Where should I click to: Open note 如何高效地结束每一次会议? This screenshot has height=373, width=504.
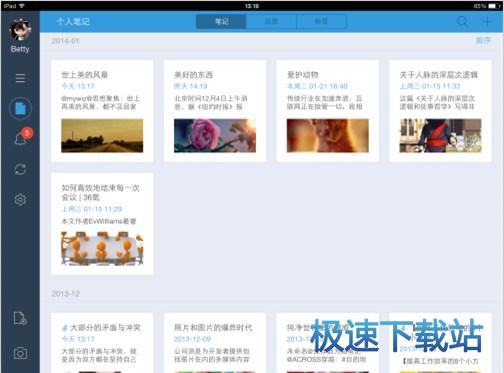102,224
